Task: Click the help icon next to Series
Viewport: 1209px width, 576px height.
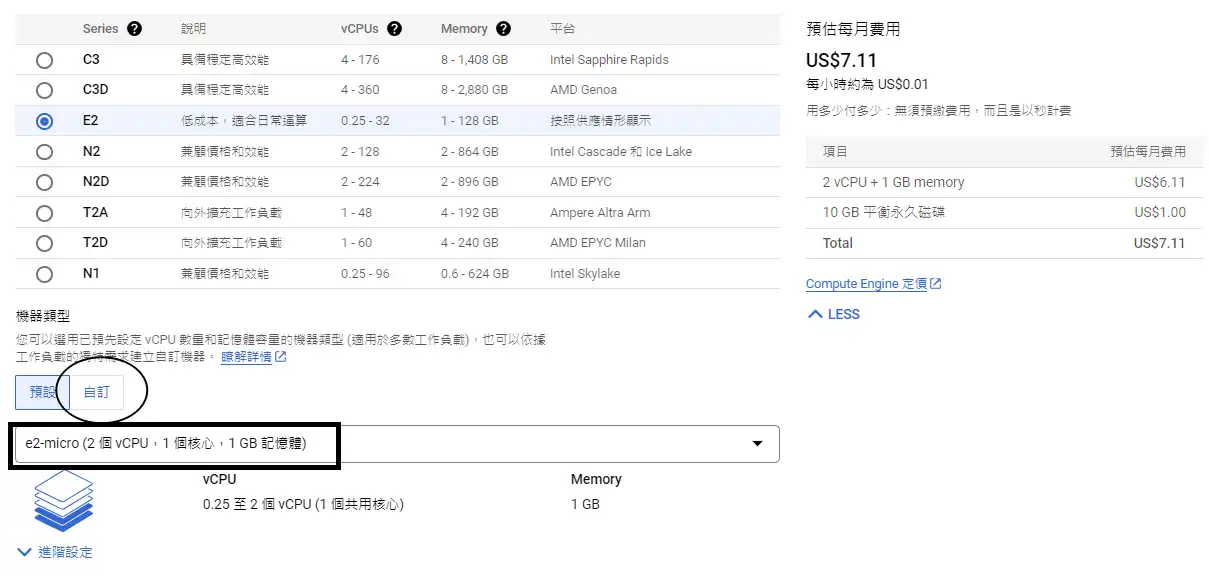Action: (134, 29)
